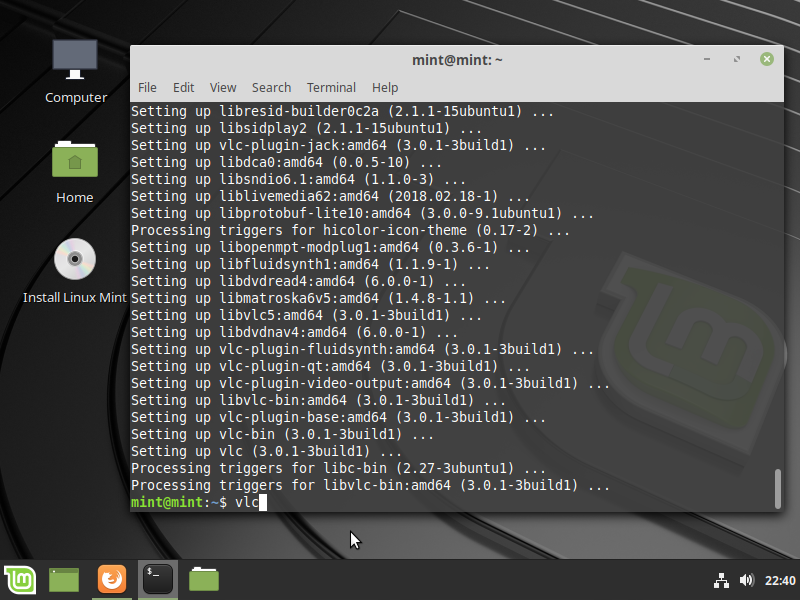Screen dimensions: 800x600
Task: Click 'Processing triggers for hicolor-icon-theme' line
Action: pyautogui.click(x=350, y=231)
